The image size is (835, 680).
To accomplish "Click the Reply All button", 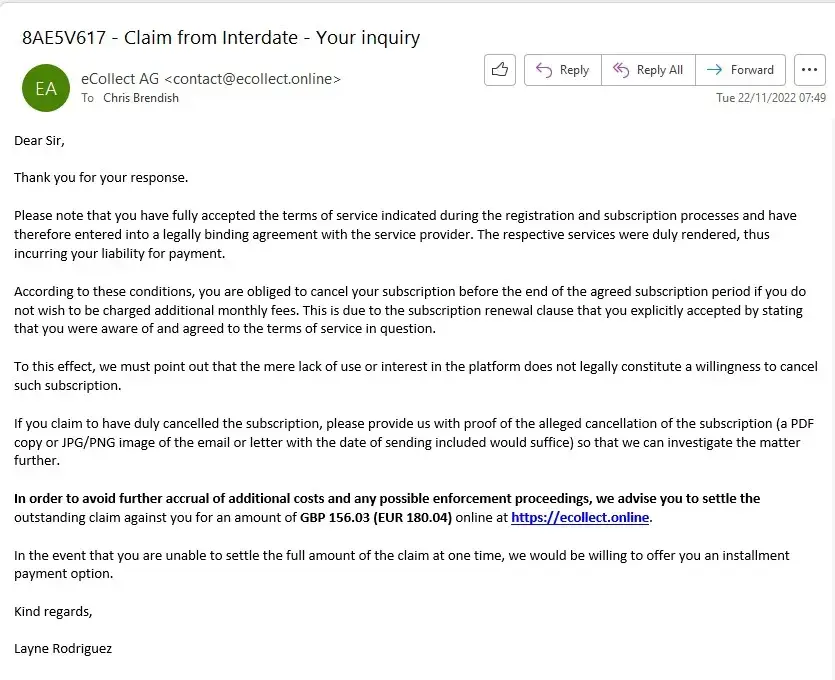I will click(x=648, y=70).
